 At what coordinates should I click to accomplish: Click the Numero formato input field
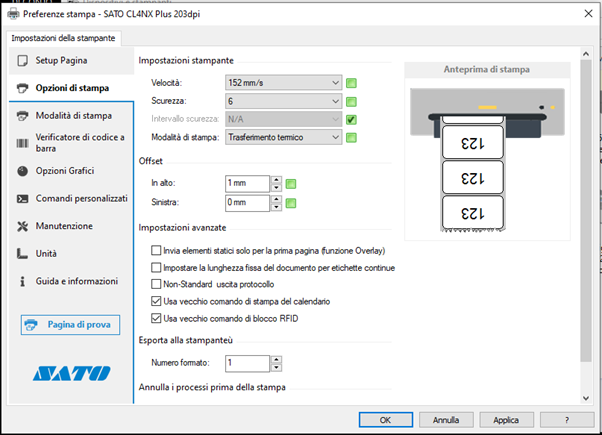[x=248, y=364]
